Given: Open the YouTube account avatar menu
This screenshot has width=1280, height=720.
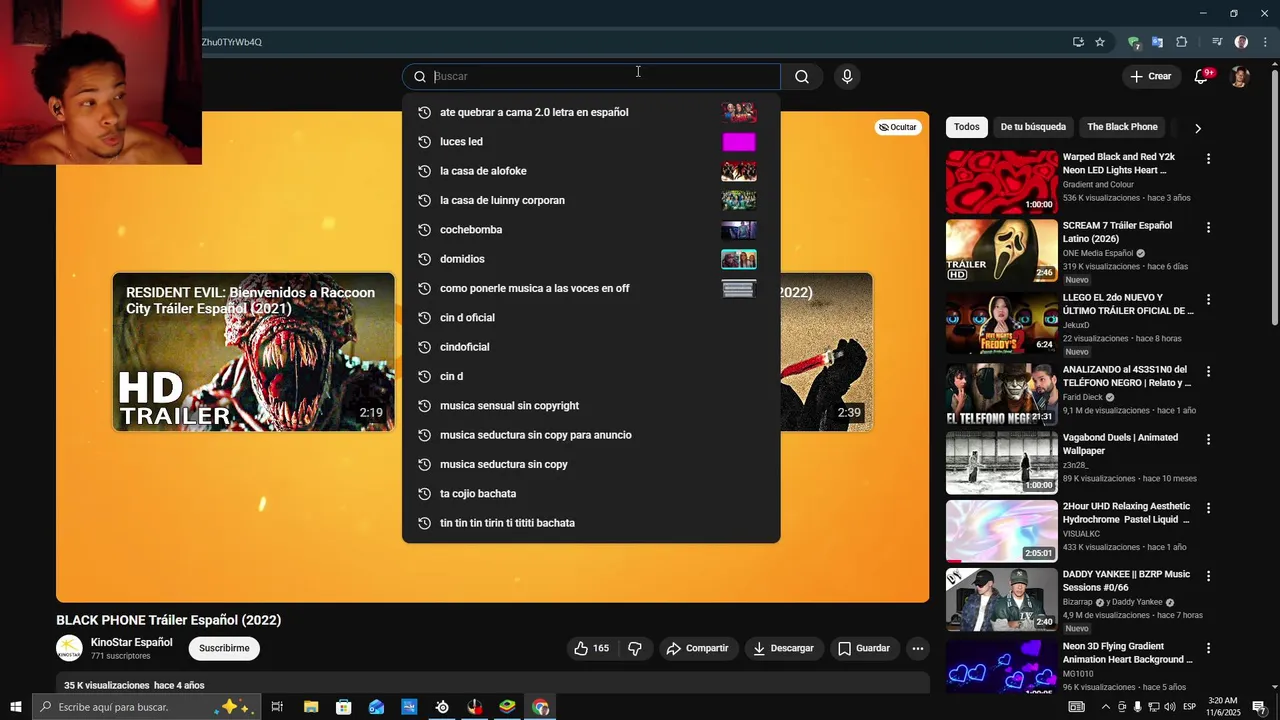Looking at the screenshot, I should click(1240, 77).
